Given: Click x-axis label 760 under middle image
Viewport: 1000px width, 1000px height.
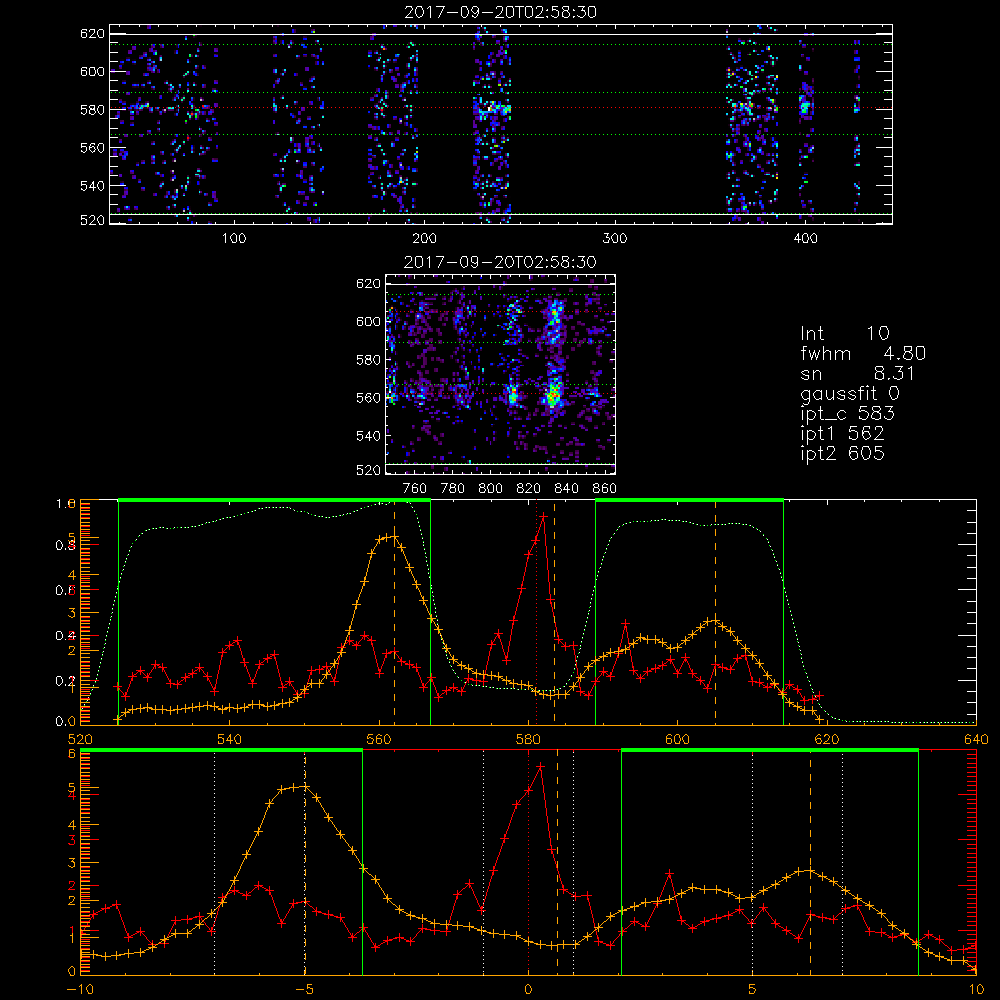Looking at the screenshot, I should coord(415,489).
